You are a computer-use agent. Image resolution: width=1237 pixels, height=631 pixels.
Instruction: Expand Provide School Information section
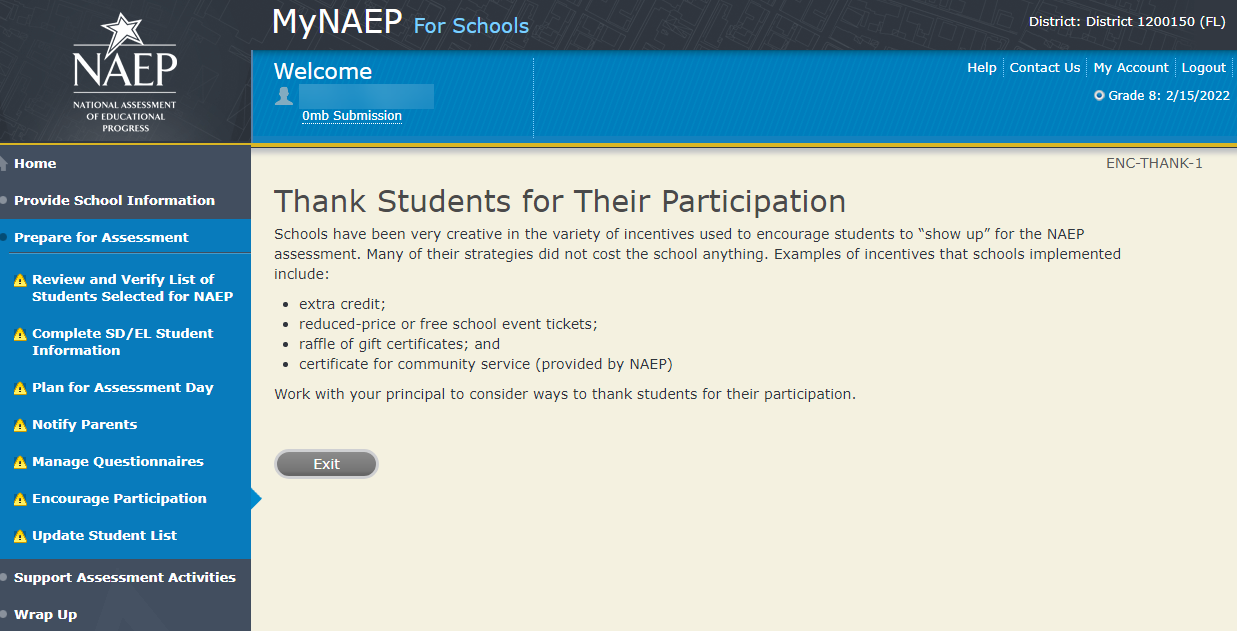[x=114, y=200]
